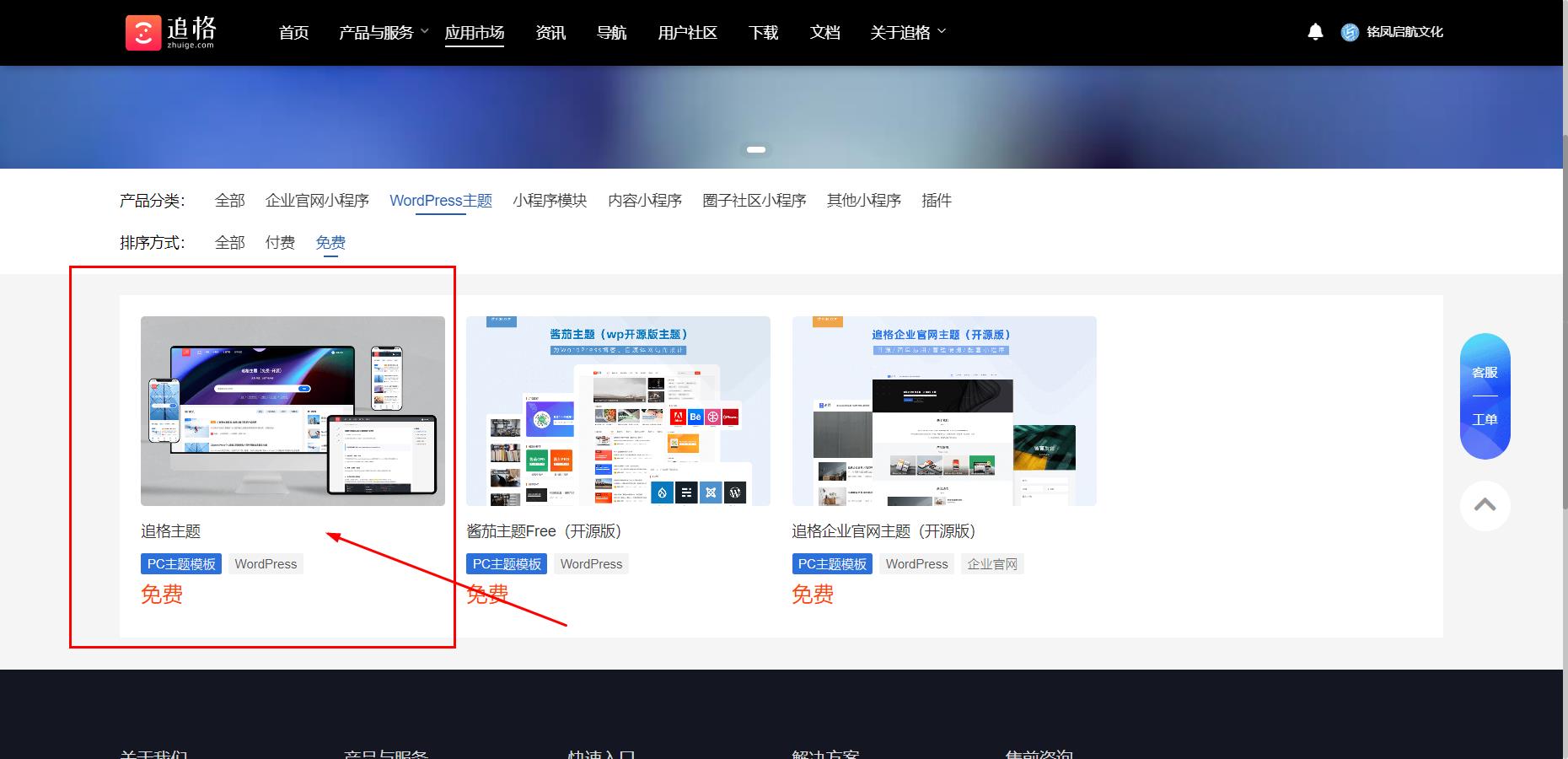
Task: Filter by 内容小程序 category
Action: pos(645,201)
